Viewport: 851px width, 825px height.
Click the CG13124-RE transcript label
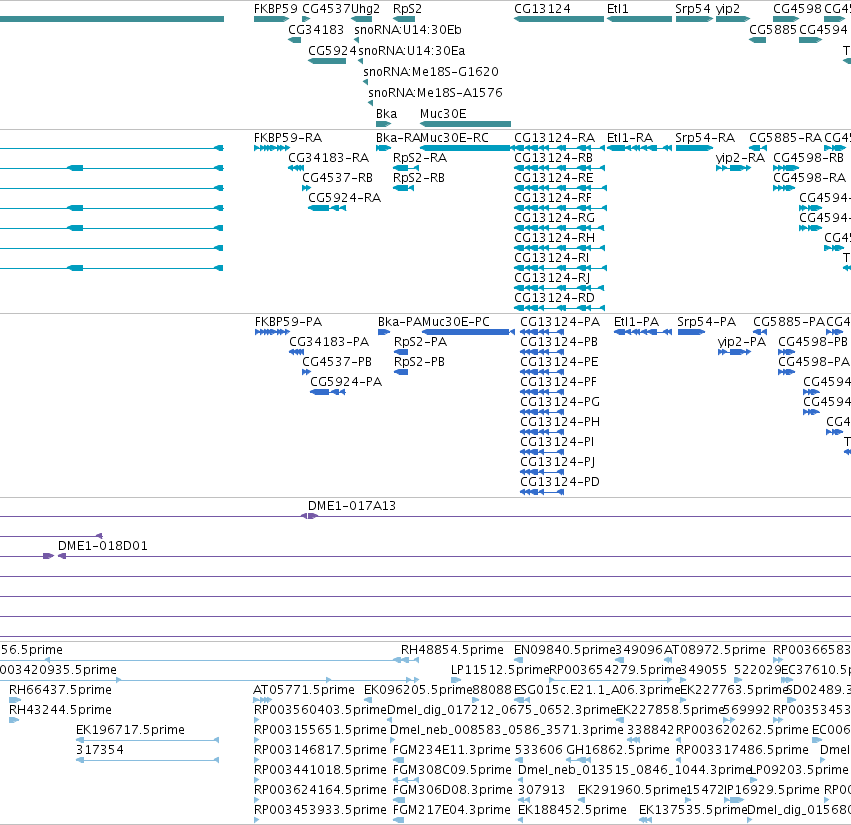point(554,178)
